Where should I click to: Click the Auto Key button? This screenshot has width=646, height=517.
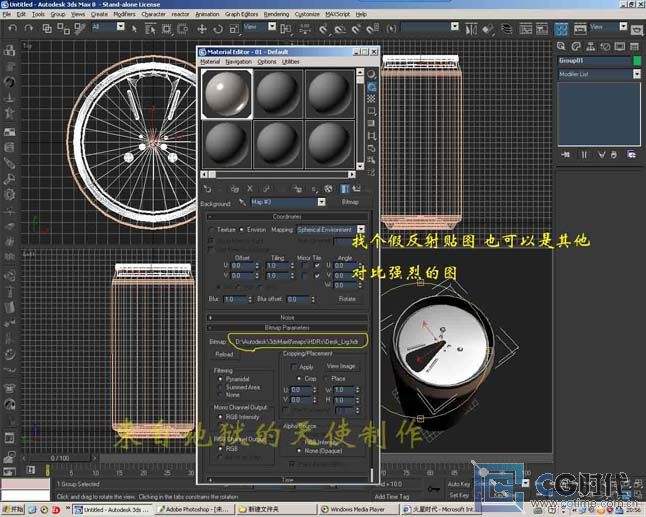(x=459, y=484)
